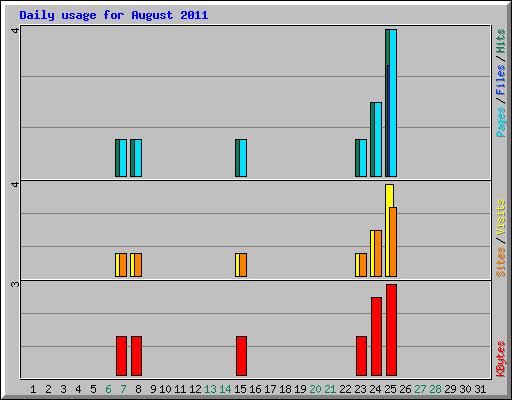The image size is (512, 400).
Task: Click green weekend day label '14'
Action: coord(225,389)
